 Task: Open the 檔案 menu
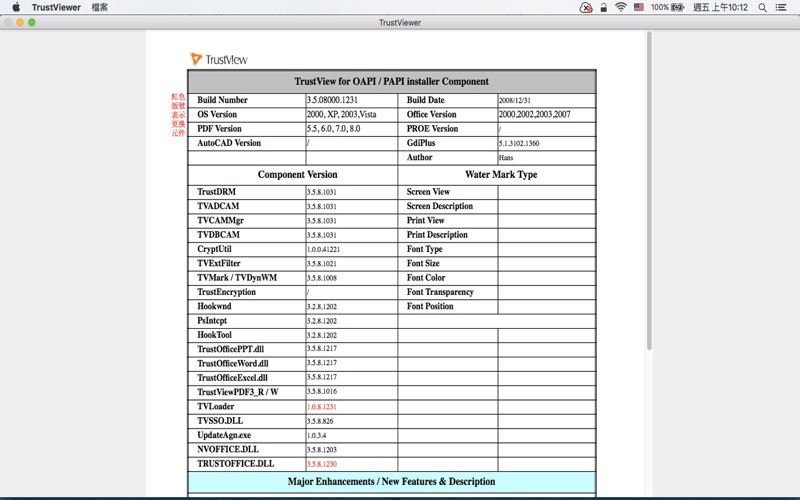99,7
